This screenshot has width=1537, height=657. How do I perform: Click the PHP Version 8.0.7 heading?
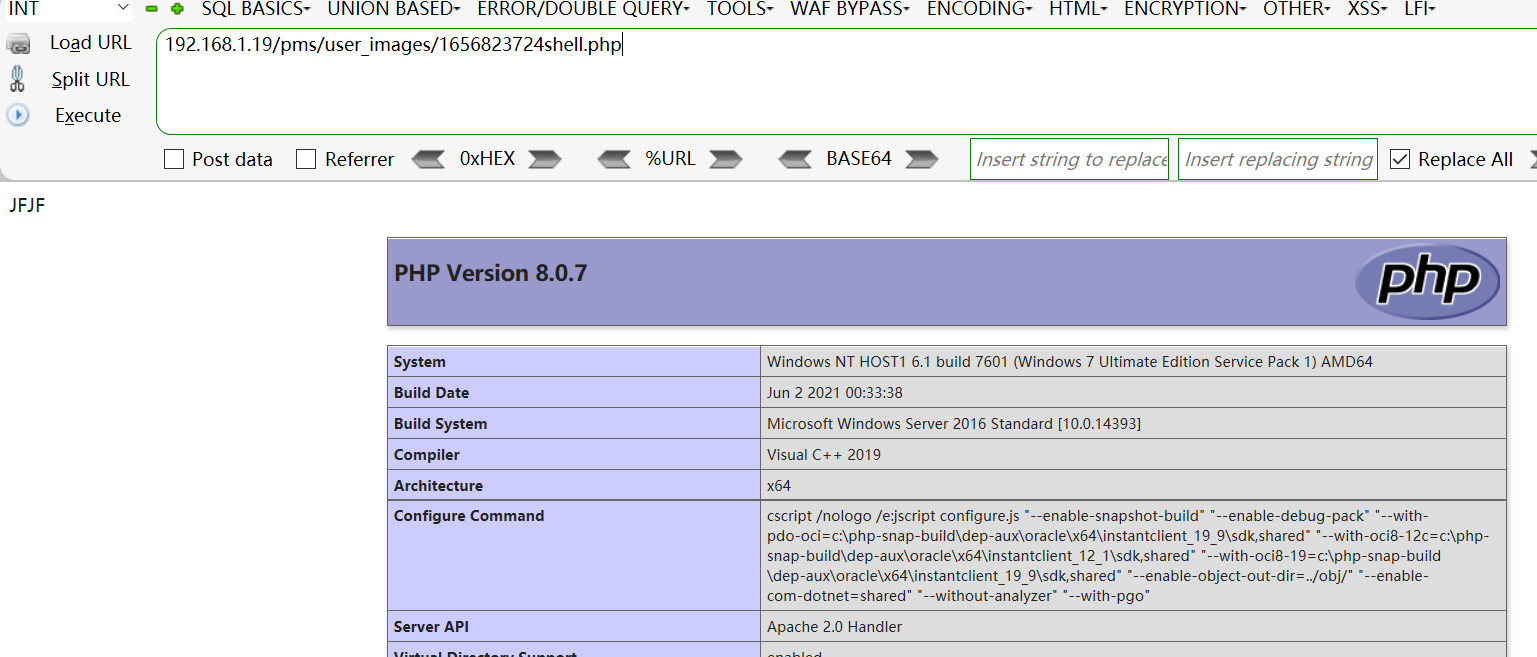click(x=491, y=272)
